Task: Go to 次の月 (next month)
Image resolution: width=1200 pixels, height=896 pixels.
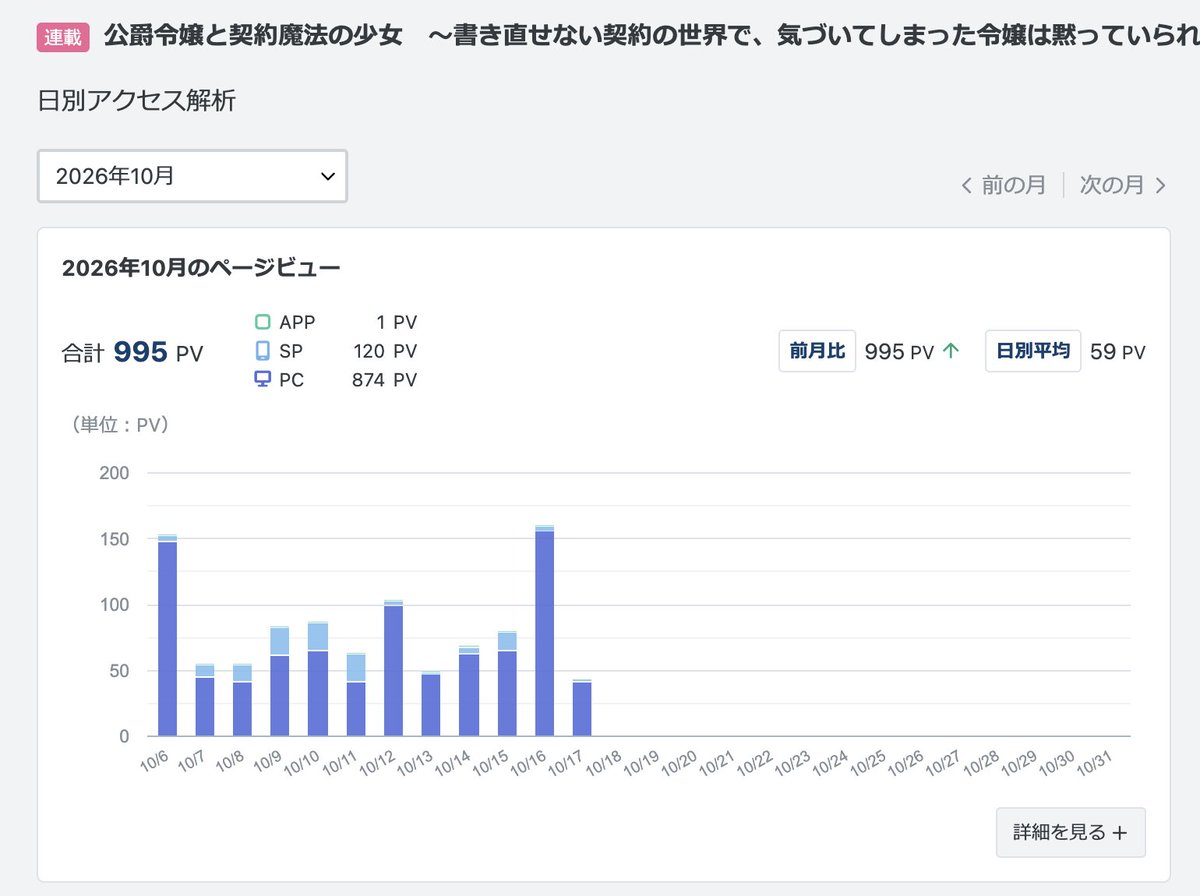Action: coord(1123,185)
